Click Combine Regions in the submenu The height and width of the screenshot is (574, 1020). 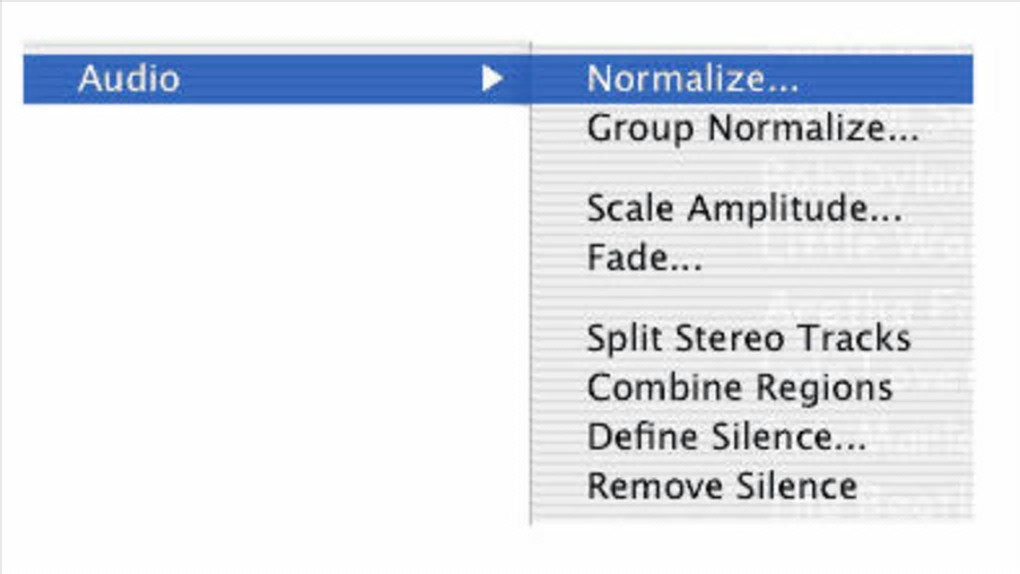739,388
